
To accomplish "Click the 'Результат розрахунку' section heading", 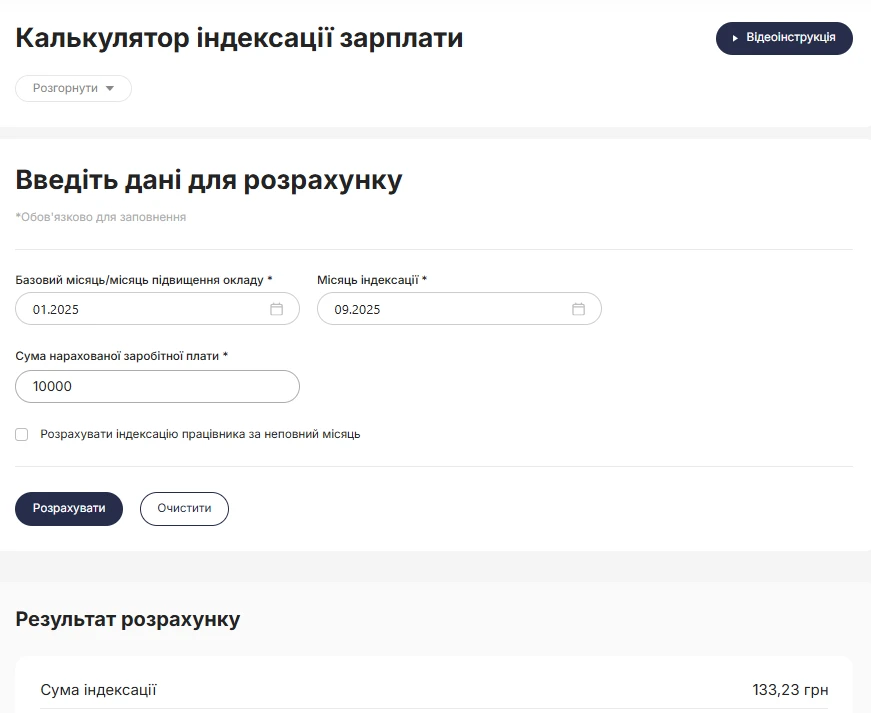I will point(128,619).
